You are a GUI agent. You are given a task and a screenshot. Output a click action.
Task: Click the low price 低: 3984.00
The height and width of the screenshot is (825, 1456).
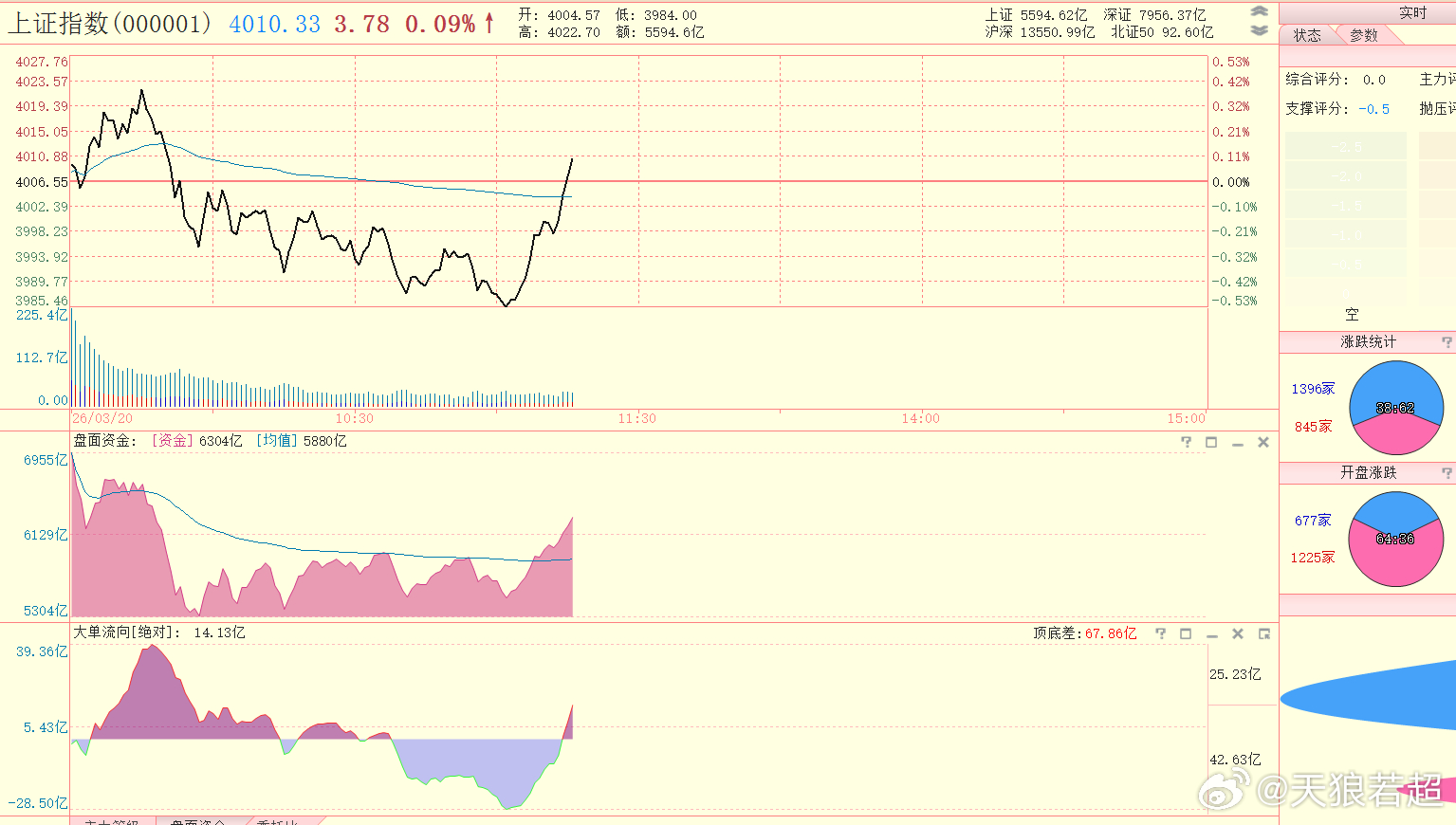pyautogui.click(x=656, y=15)
